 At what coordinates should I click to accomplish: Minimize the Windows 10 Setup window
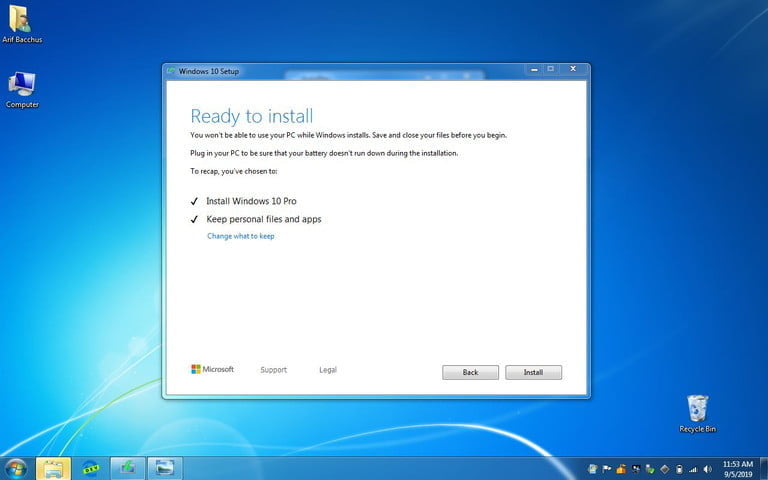[534, 70]
